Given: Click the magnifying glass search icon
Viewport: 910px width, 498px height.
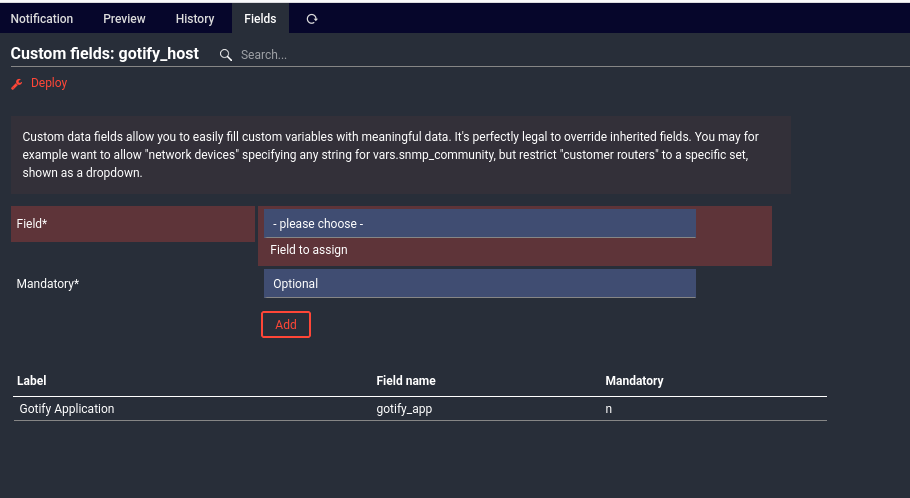Looking at the screenshot, I should (226, 55).
